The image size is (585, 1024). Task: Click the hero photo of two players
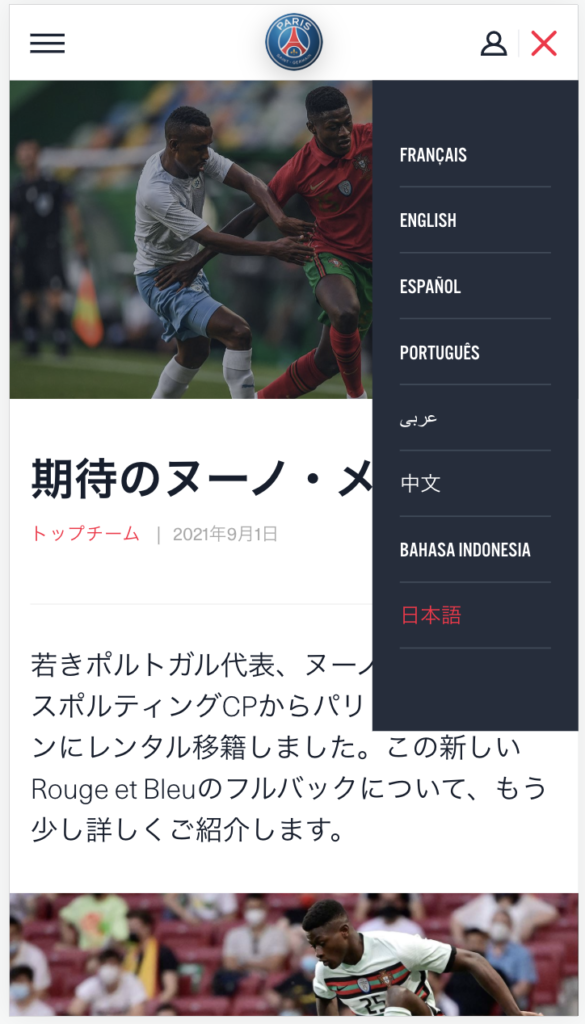click(x=191, y=239)
